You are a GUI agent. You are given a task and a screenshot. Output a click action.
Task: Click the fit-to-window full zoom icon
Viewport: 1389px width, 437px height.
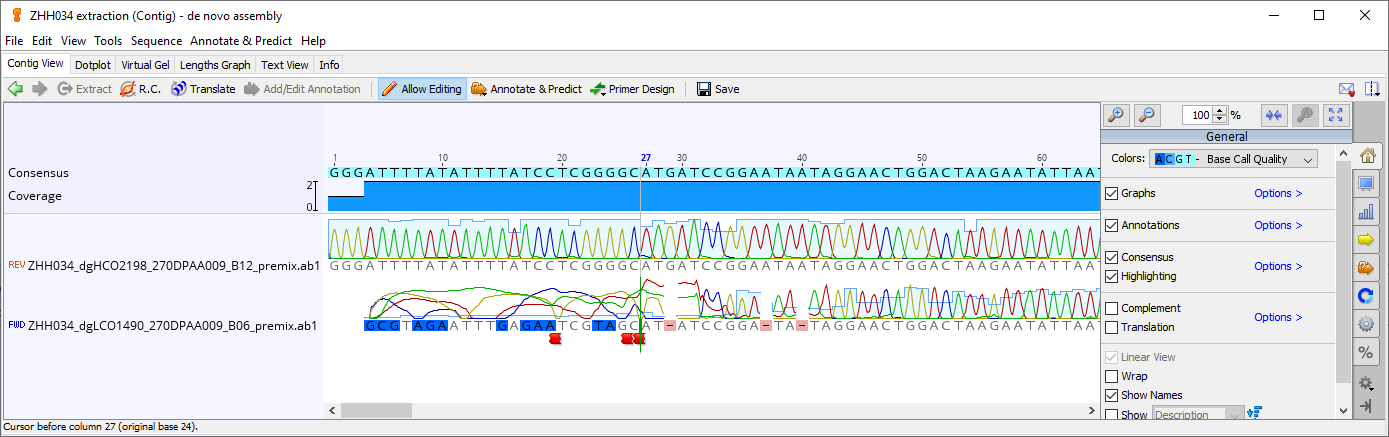click(1336, 115)
